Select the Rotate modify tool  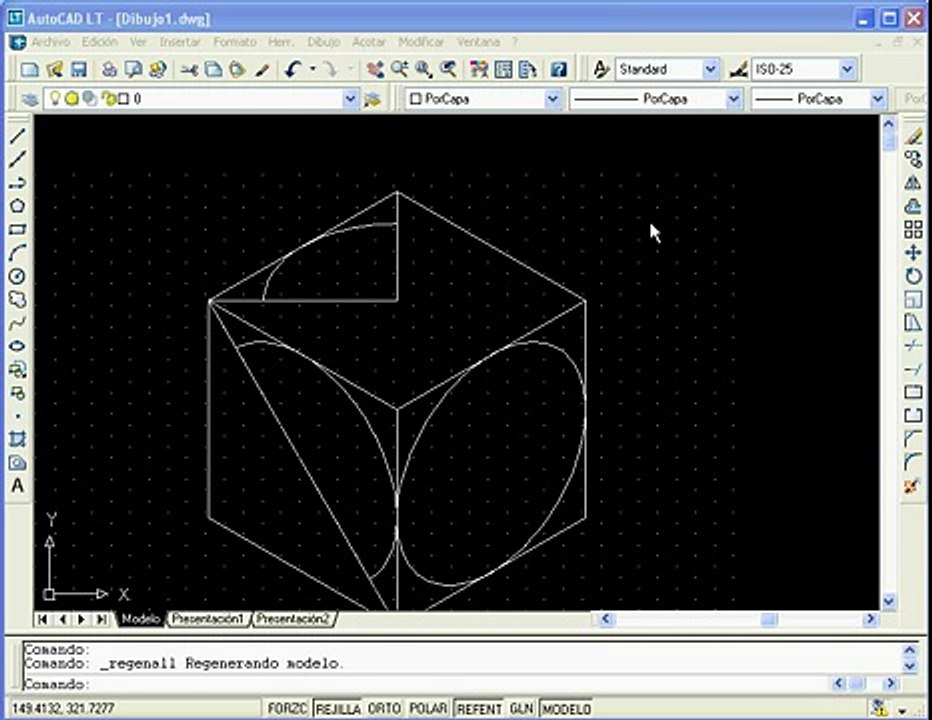913,276
